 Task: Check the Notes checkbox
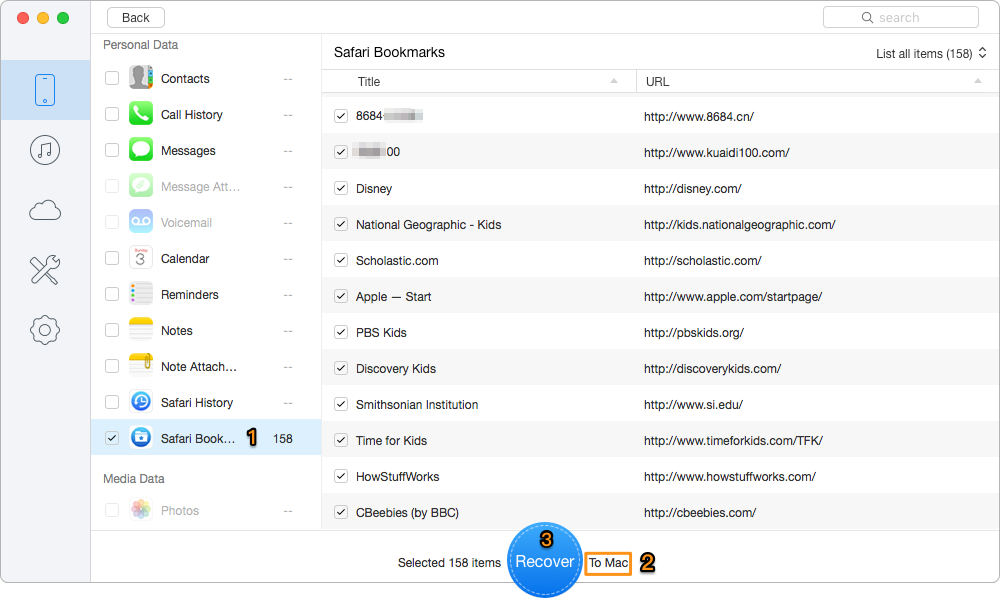112,330
